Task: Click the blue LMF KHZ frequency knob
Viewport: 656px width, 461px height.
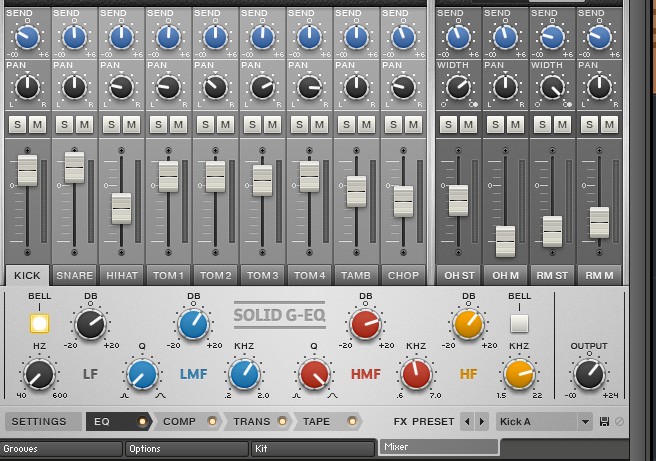Action: pos(244,374)
